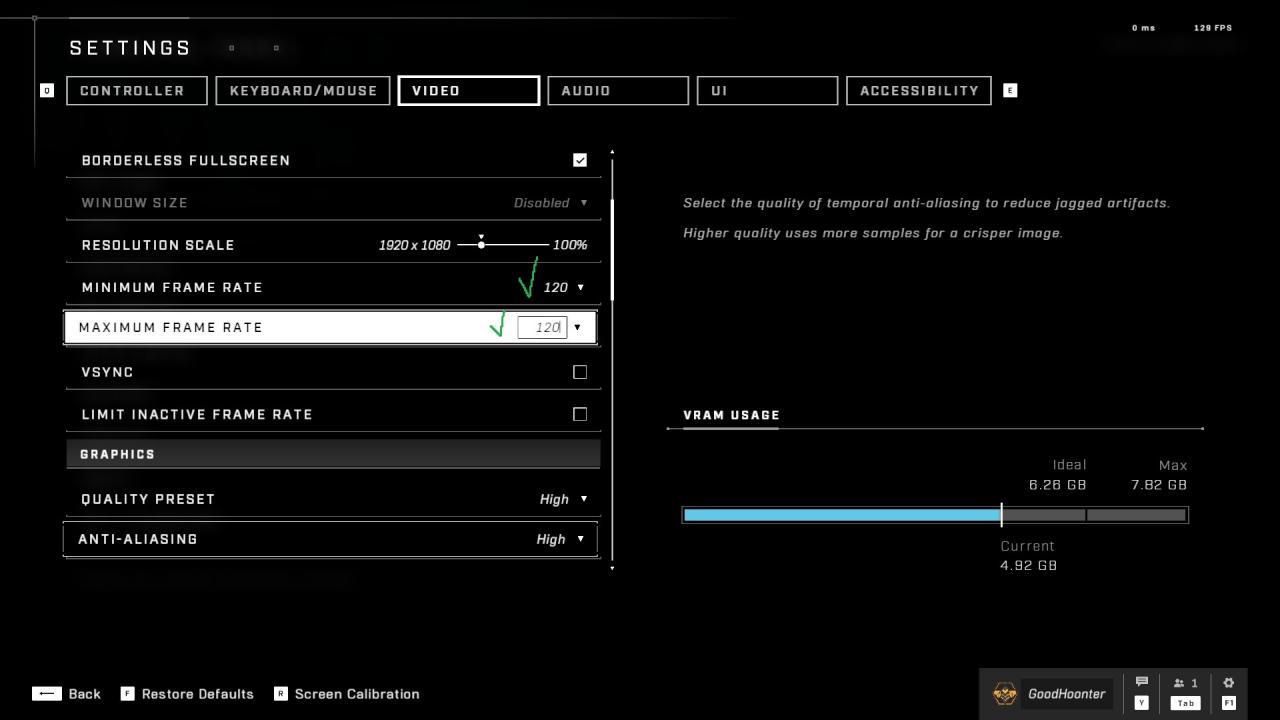Screen dimensions: 1280x720
Task: Disable the Borderless Fullscreen checkbox
Action: click(580, 160)
